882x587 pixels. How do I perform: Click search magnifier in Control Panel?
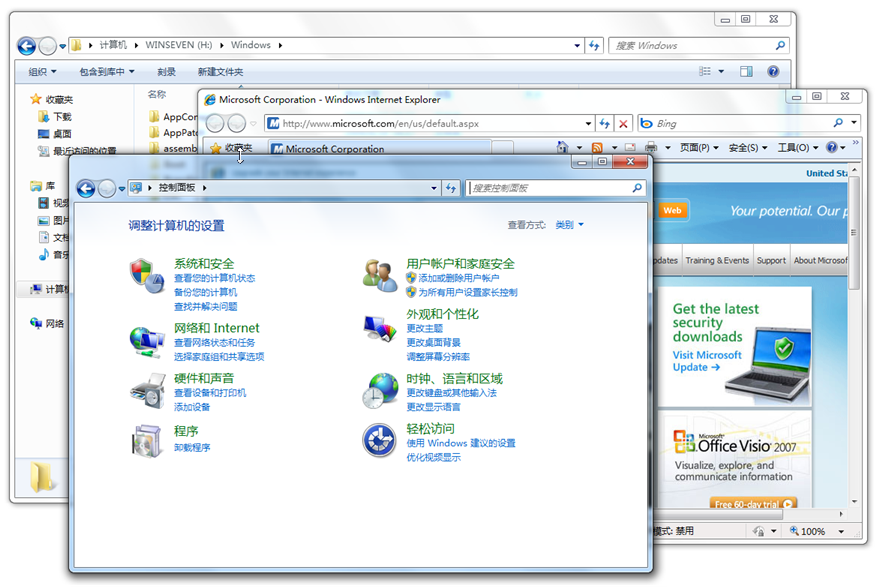[637, 188]
